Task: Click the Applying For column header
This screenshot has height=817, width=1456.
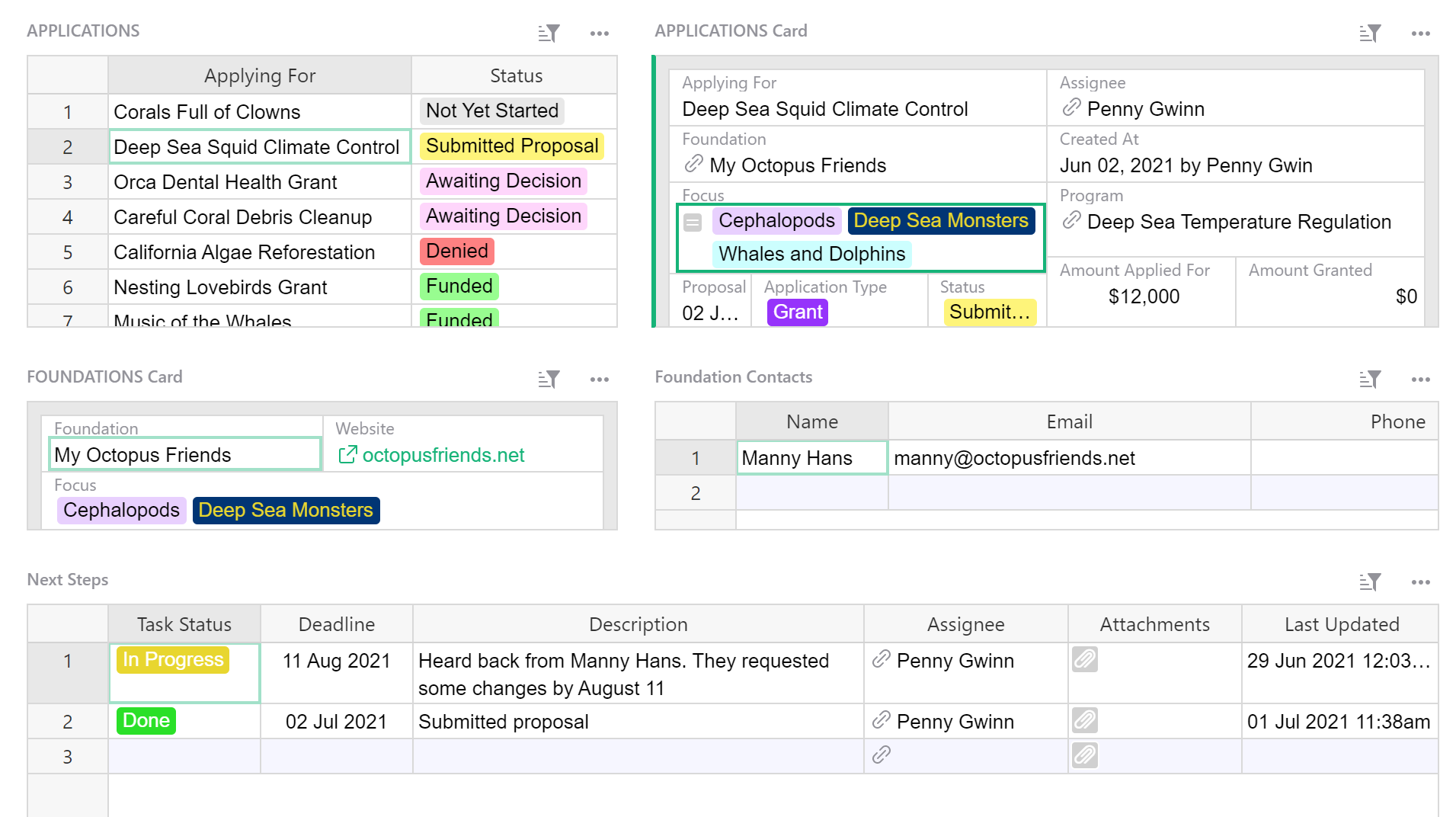Action: tap(259, 75)
